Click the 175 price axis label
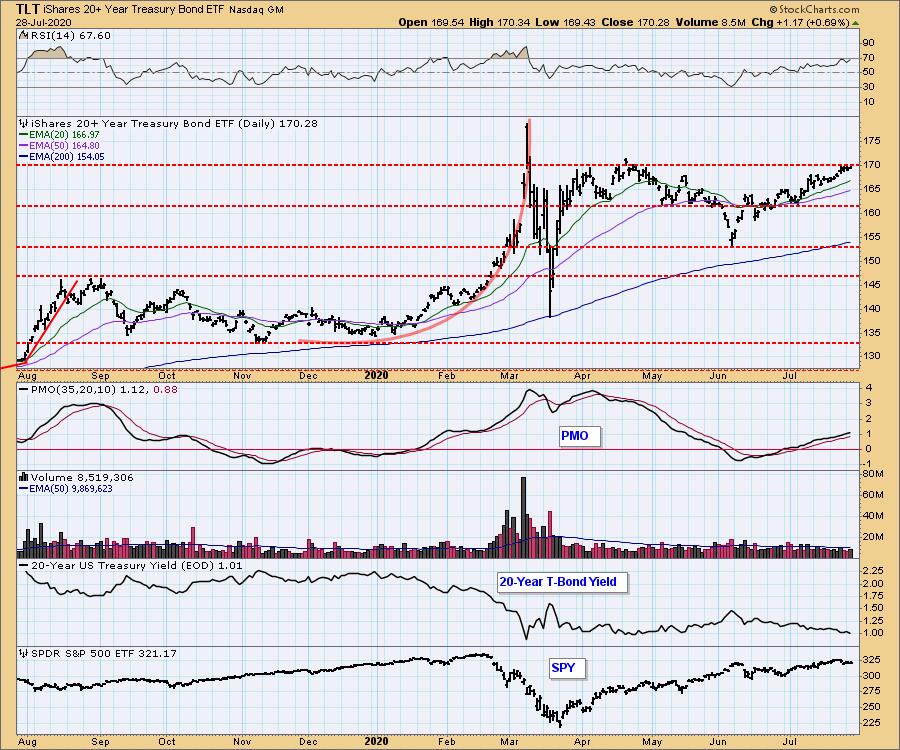Viewport: 900px width, 750px height. (872, 141)
